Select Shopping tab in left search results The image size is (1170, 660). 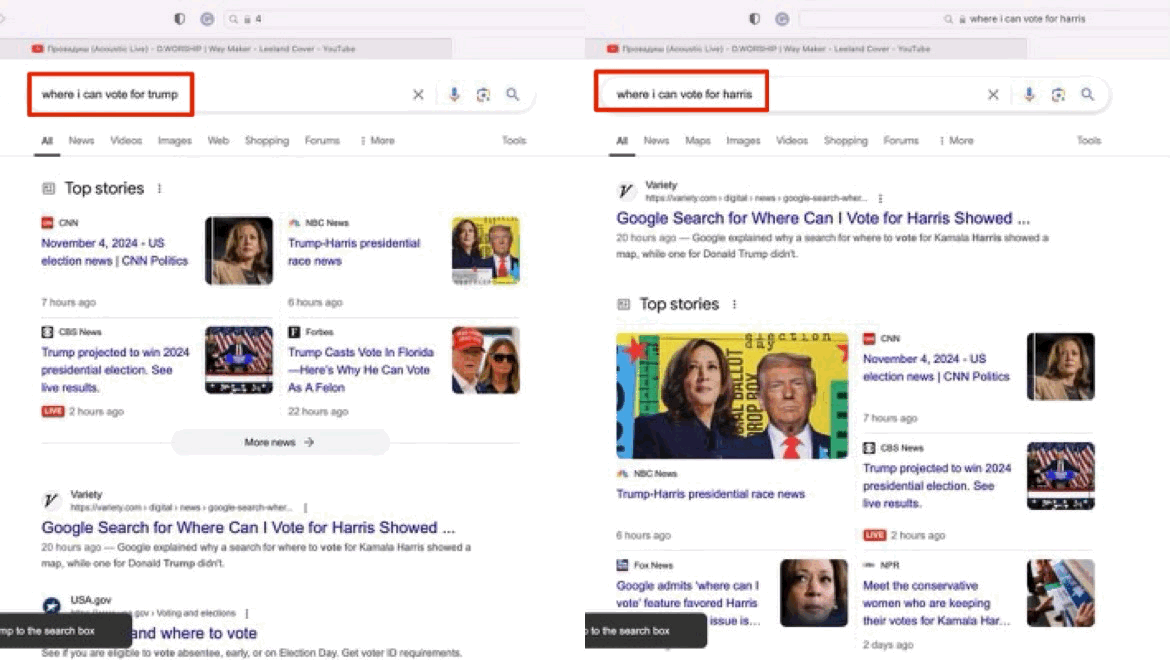click(267, 140)
